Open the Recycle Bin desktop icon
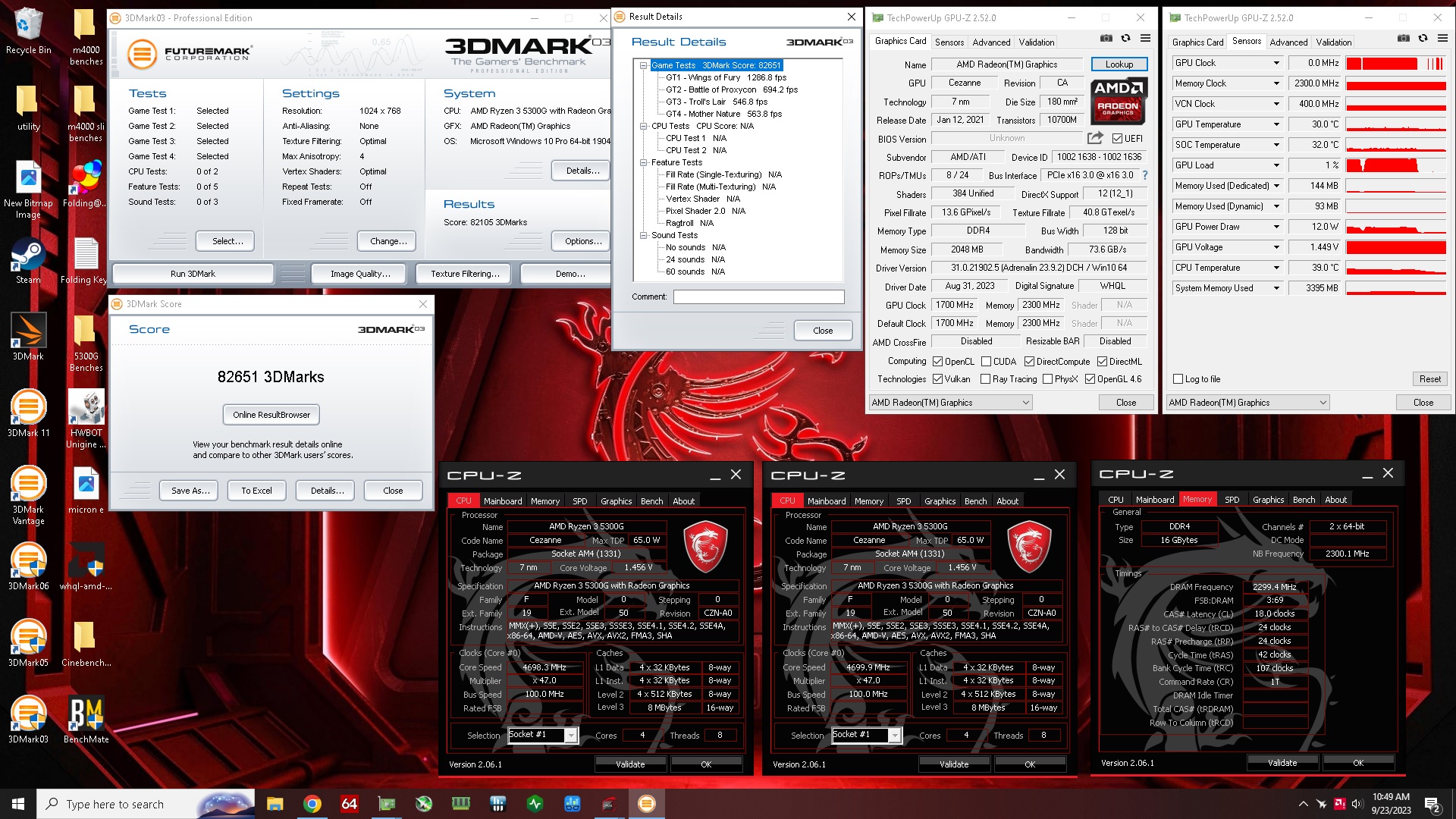 [28, 32]
